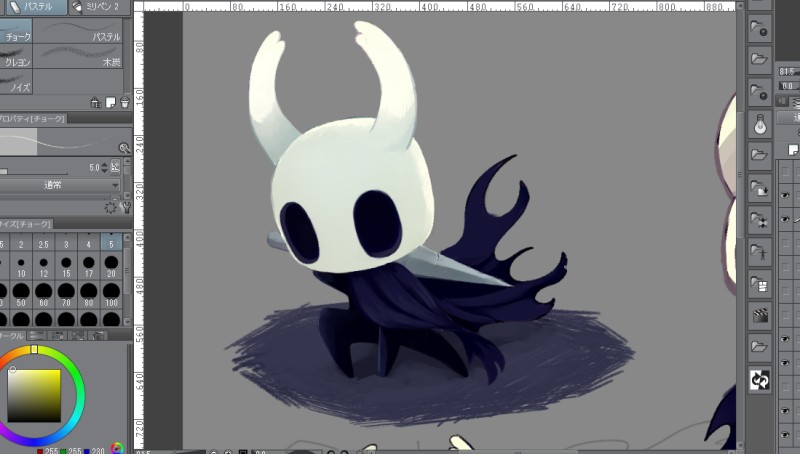Click the light bulb icon in right command bar

(x=760, y=123)
